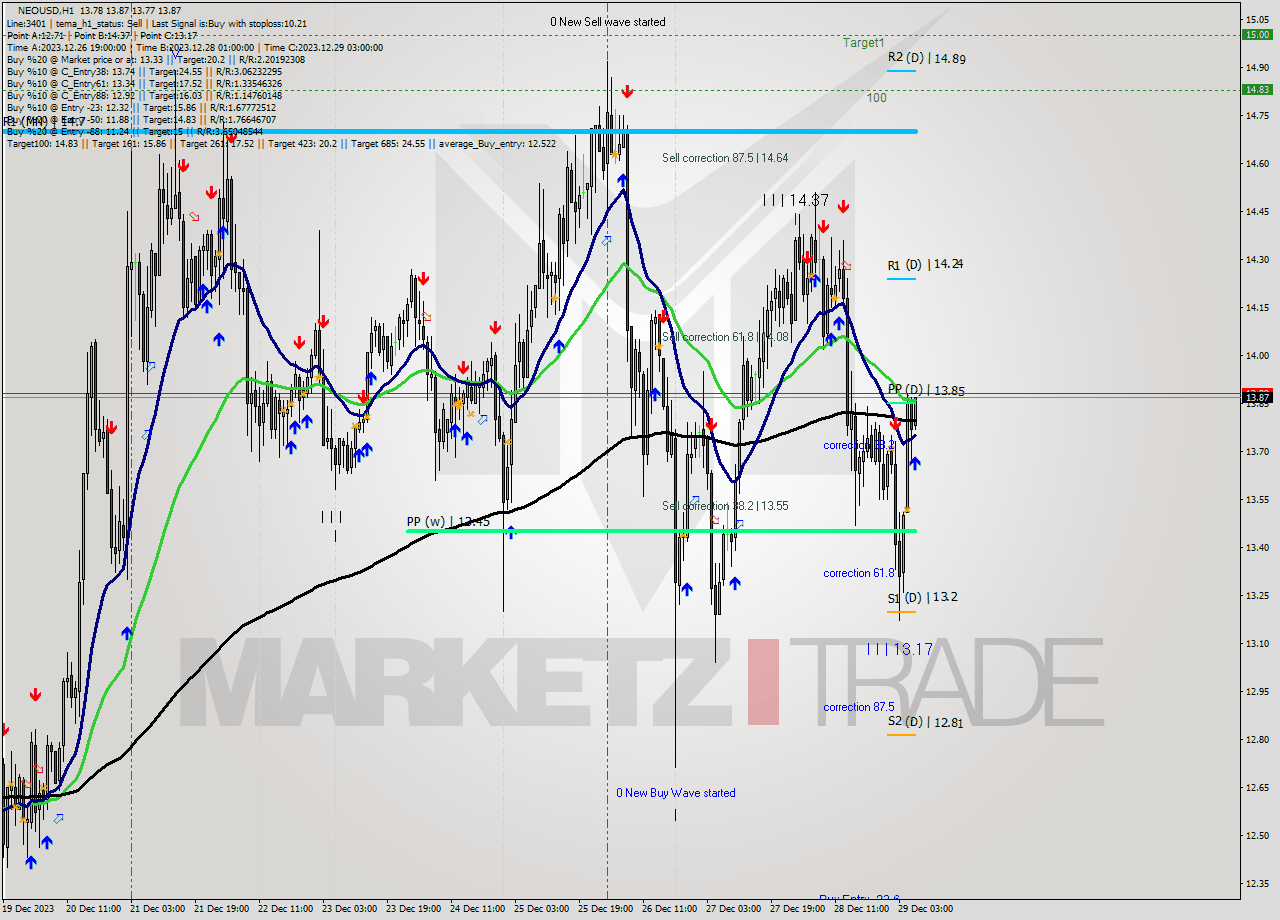This screenshot has width=1280, height=920.
Task: Click the 12.65 price axis value
Action: (1256, 787)
